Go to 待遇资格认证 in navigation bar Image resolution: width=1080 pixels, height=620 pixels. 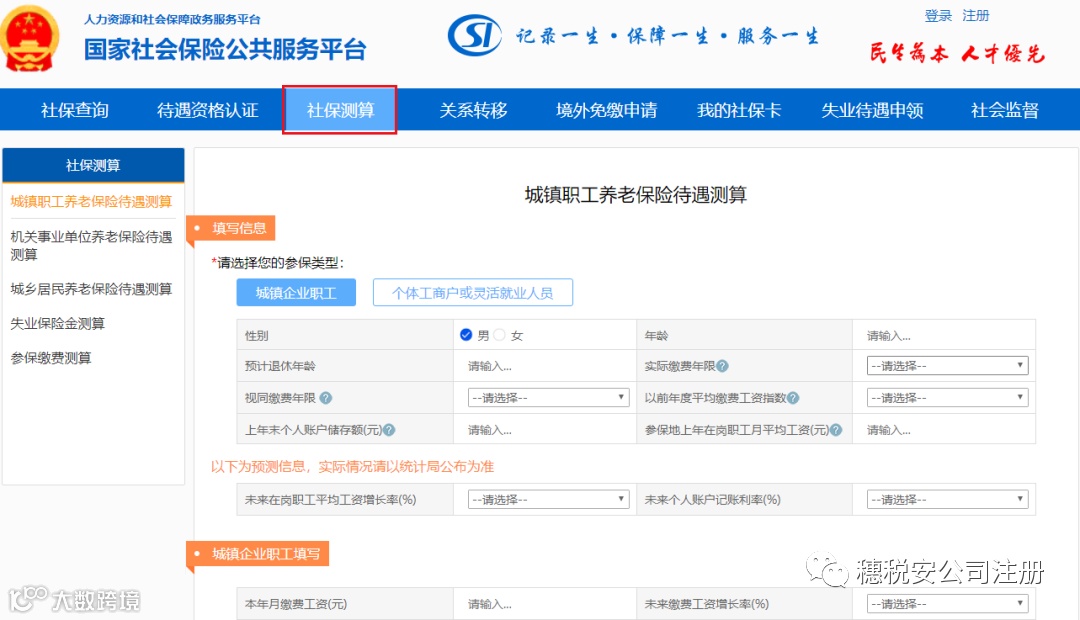(x=207, y=110)
